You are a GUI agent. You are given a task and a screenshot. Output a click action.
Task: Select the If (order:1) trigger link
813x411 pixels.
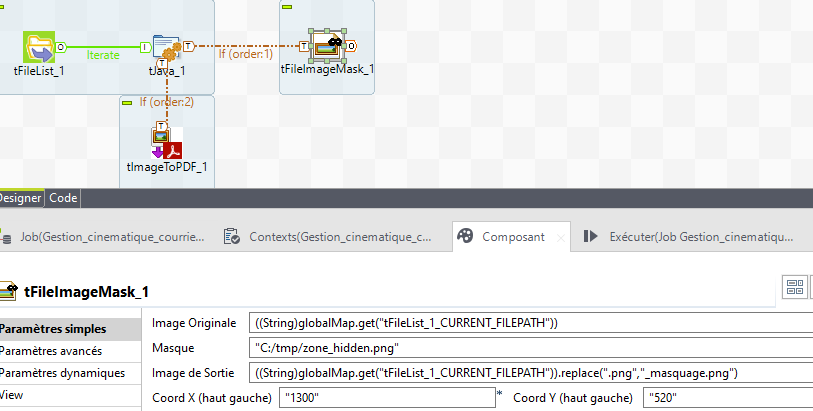[x=245, y=54]
